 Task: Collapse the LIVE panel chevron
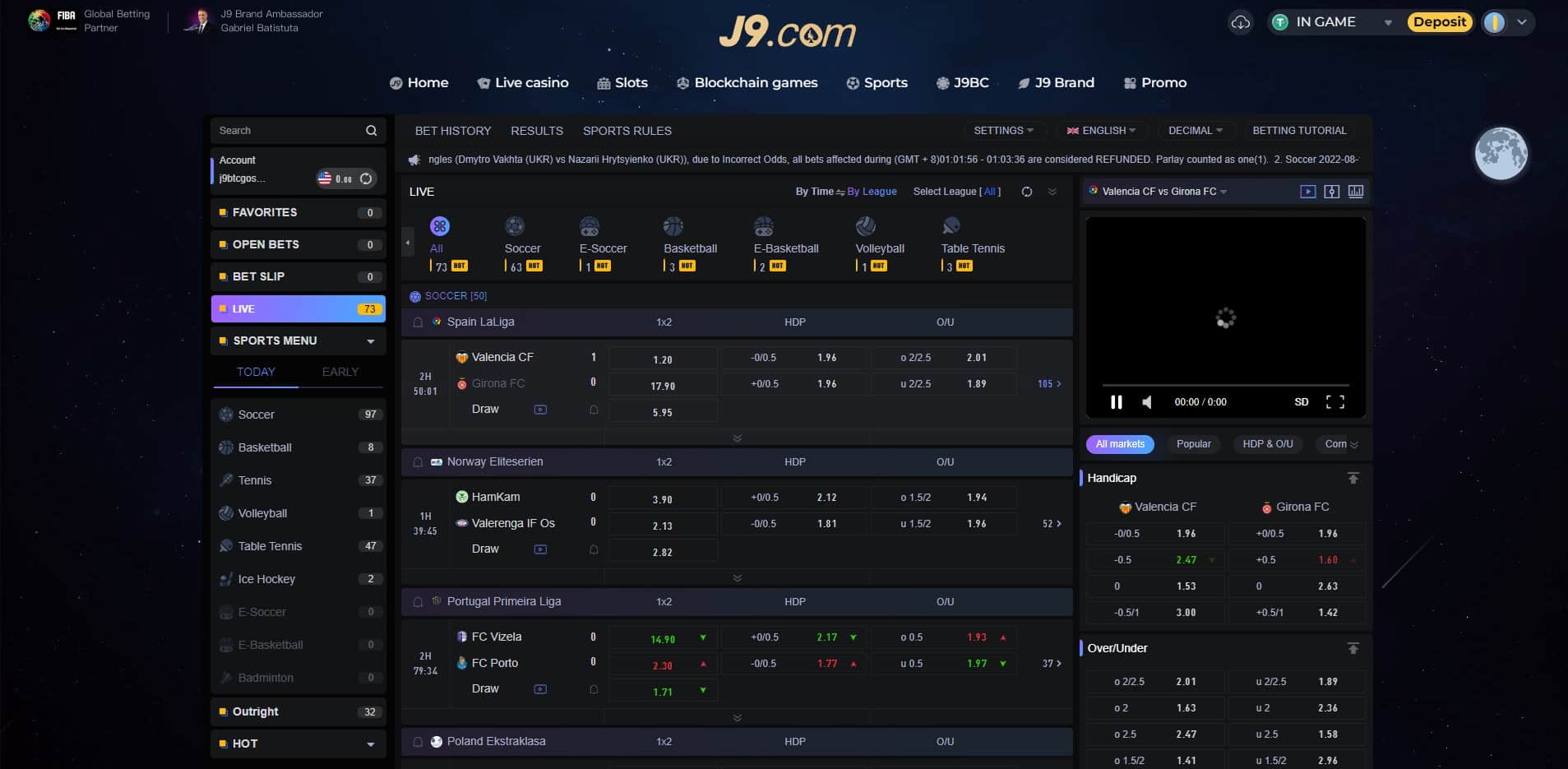pyautogui.click(x=1052, y=192)
